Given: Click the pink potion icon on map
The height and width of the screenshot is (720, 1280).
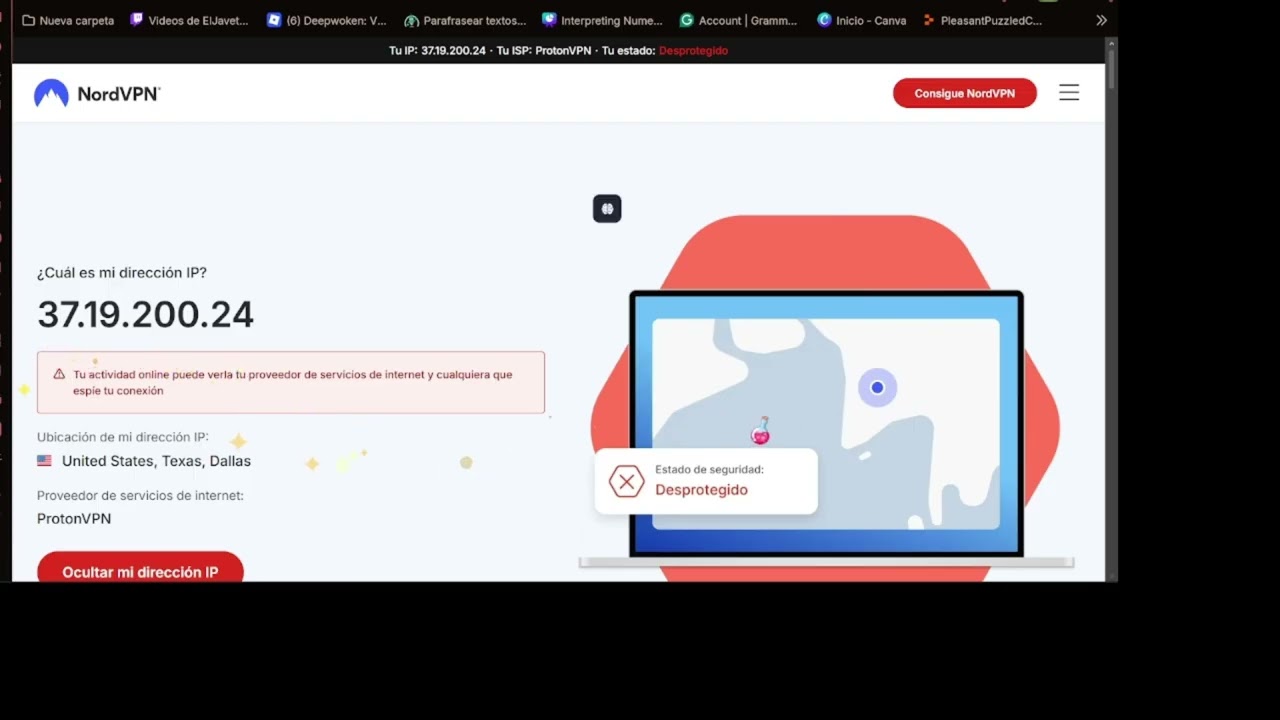Looking at the screenshot, I should tap(761, 431).
